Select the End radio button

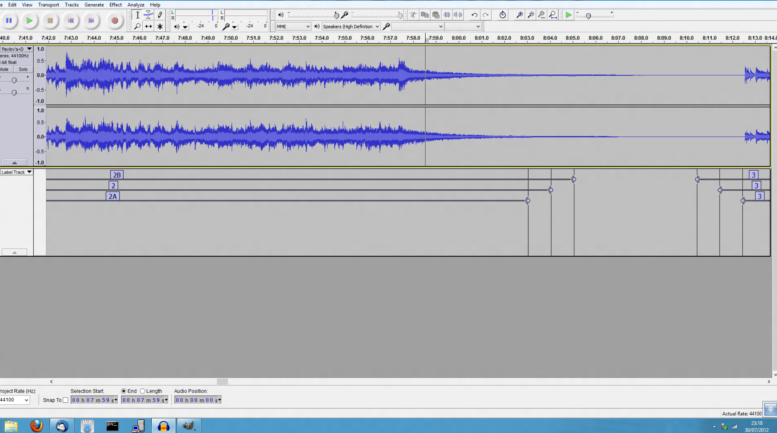tap(124, 391)
